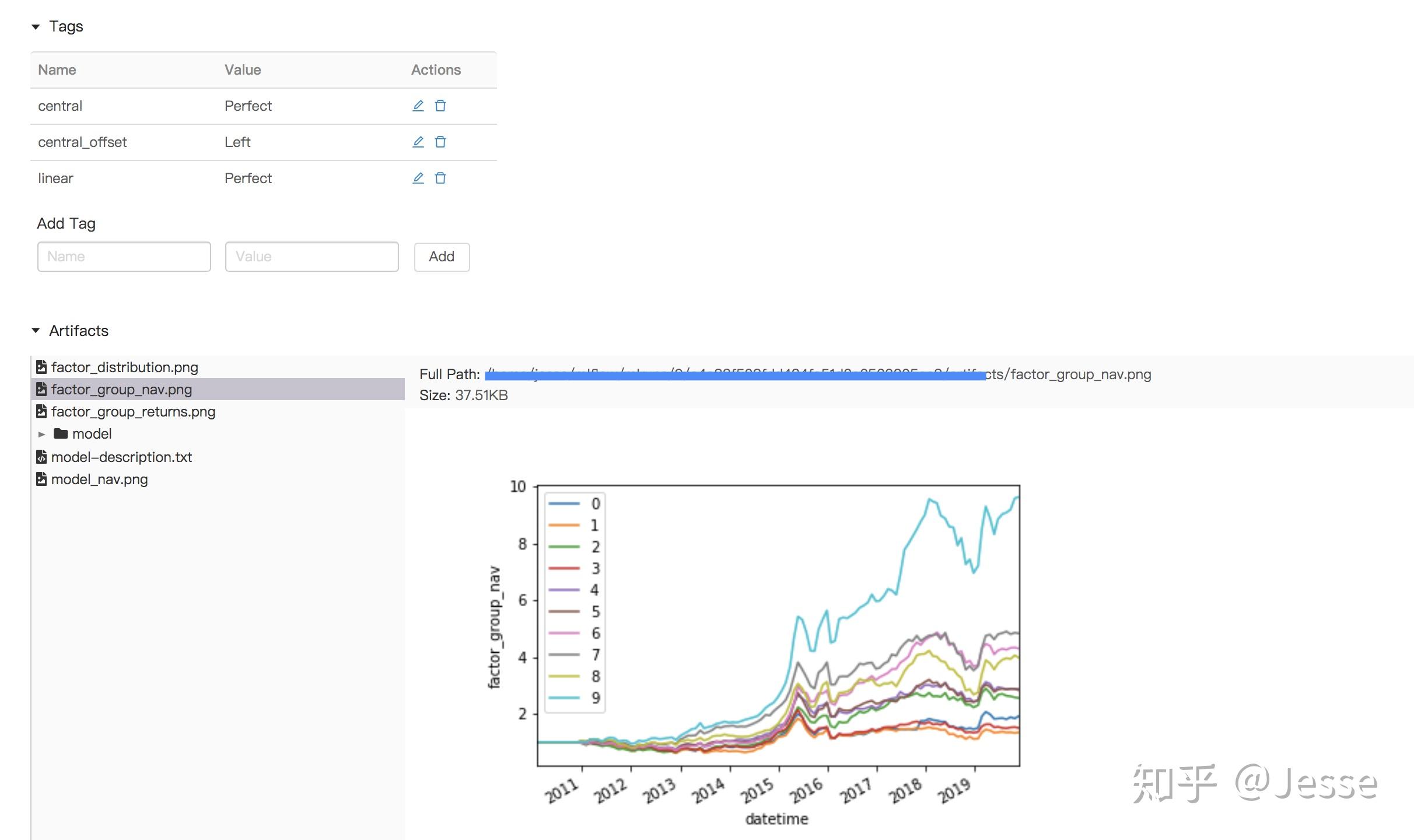This screenshot has height=840, width=1414.
Task: Delete the central tag
Action: click(x=440, y=106)
